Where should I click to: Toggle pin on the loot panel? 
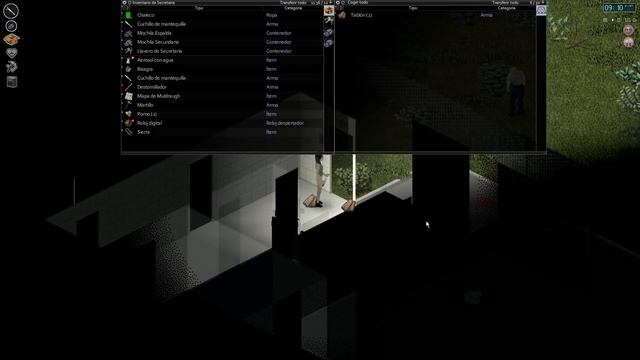click(543, 2)
